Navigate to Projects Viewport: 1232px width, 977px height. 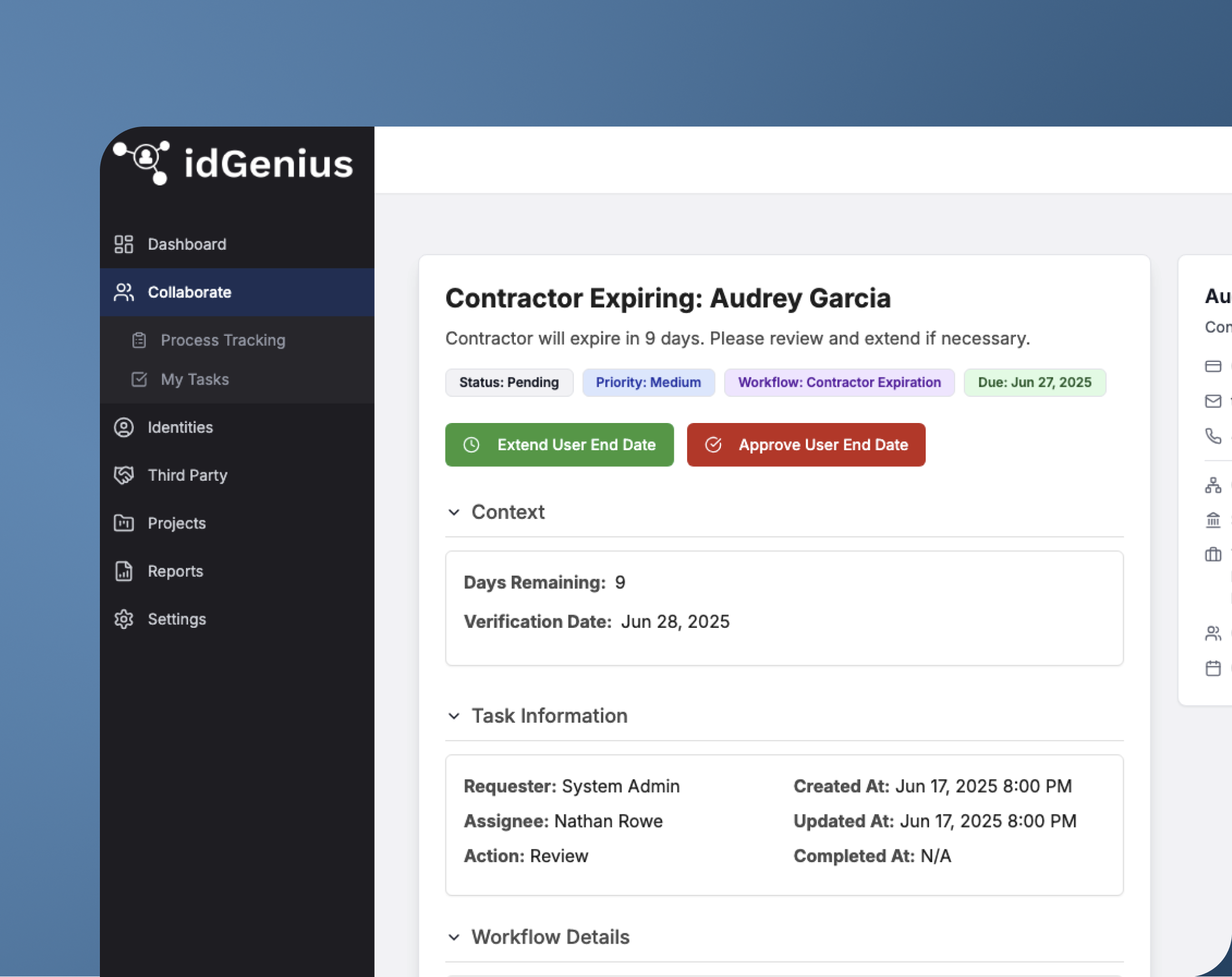pos(237,523)
